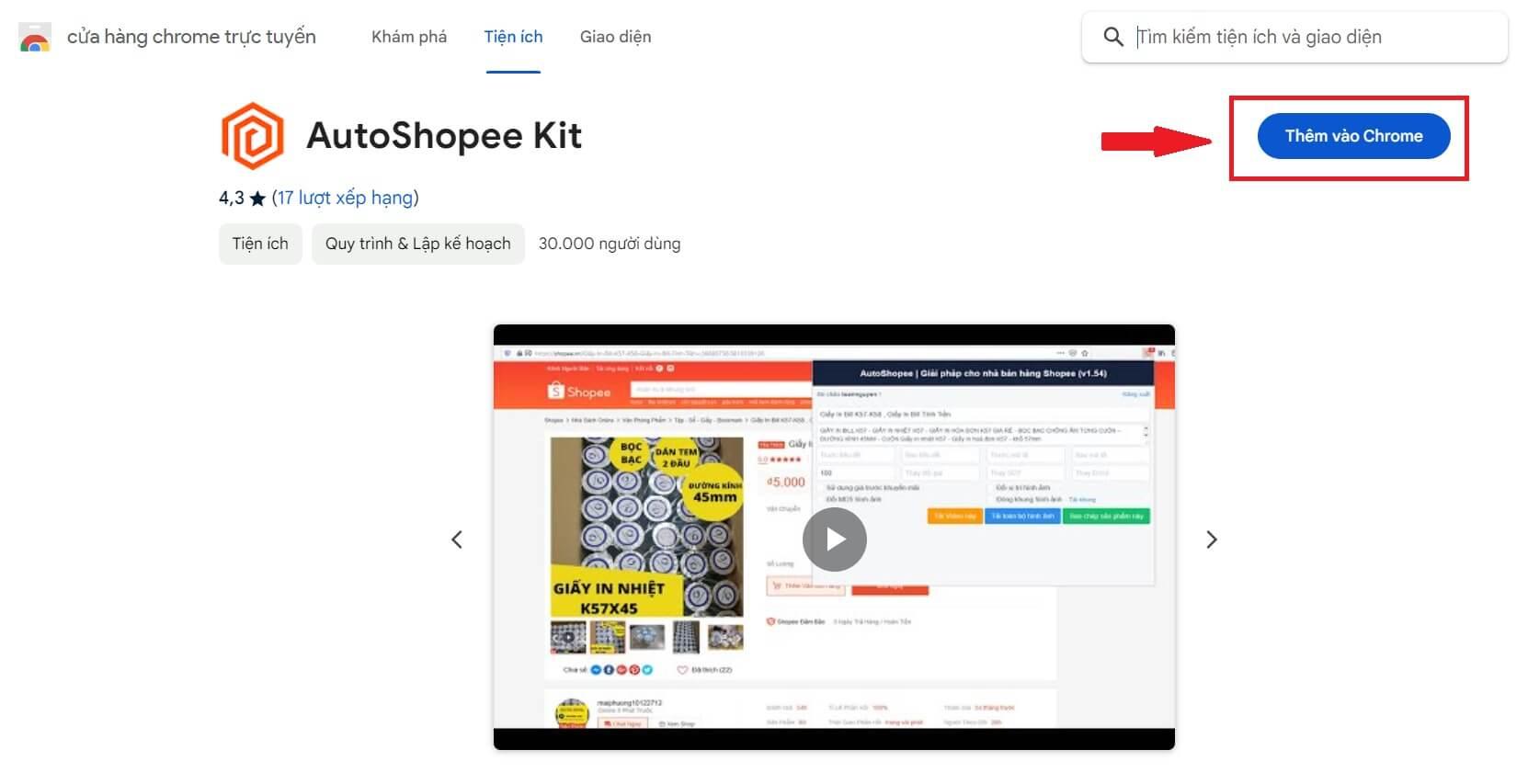
Task: Advance to next screenshot with right arrow
Action: coord(1211,540)
